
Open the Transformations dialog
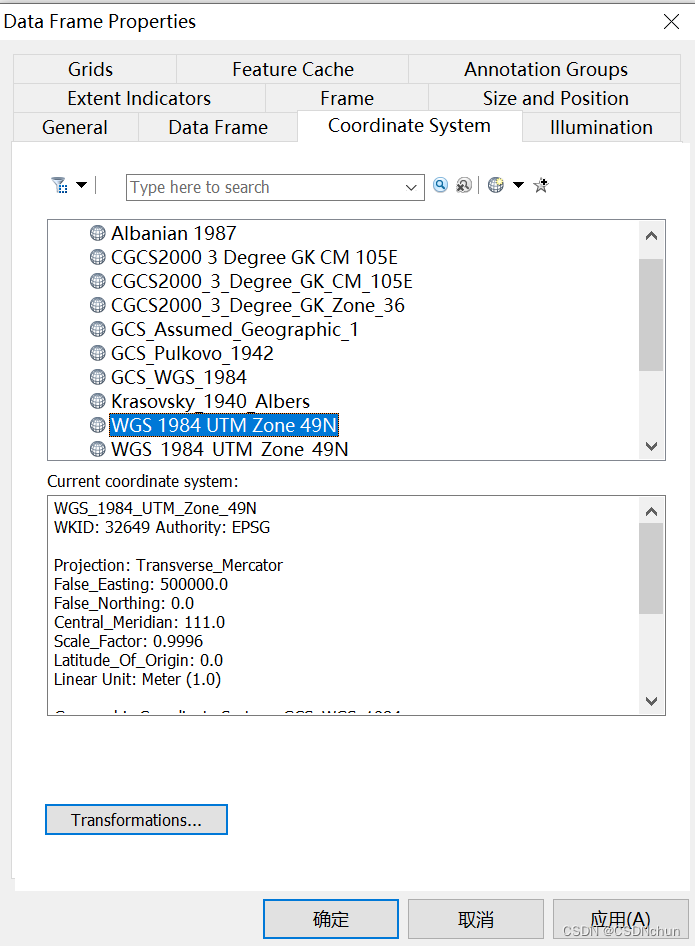[x=136, y=819]
